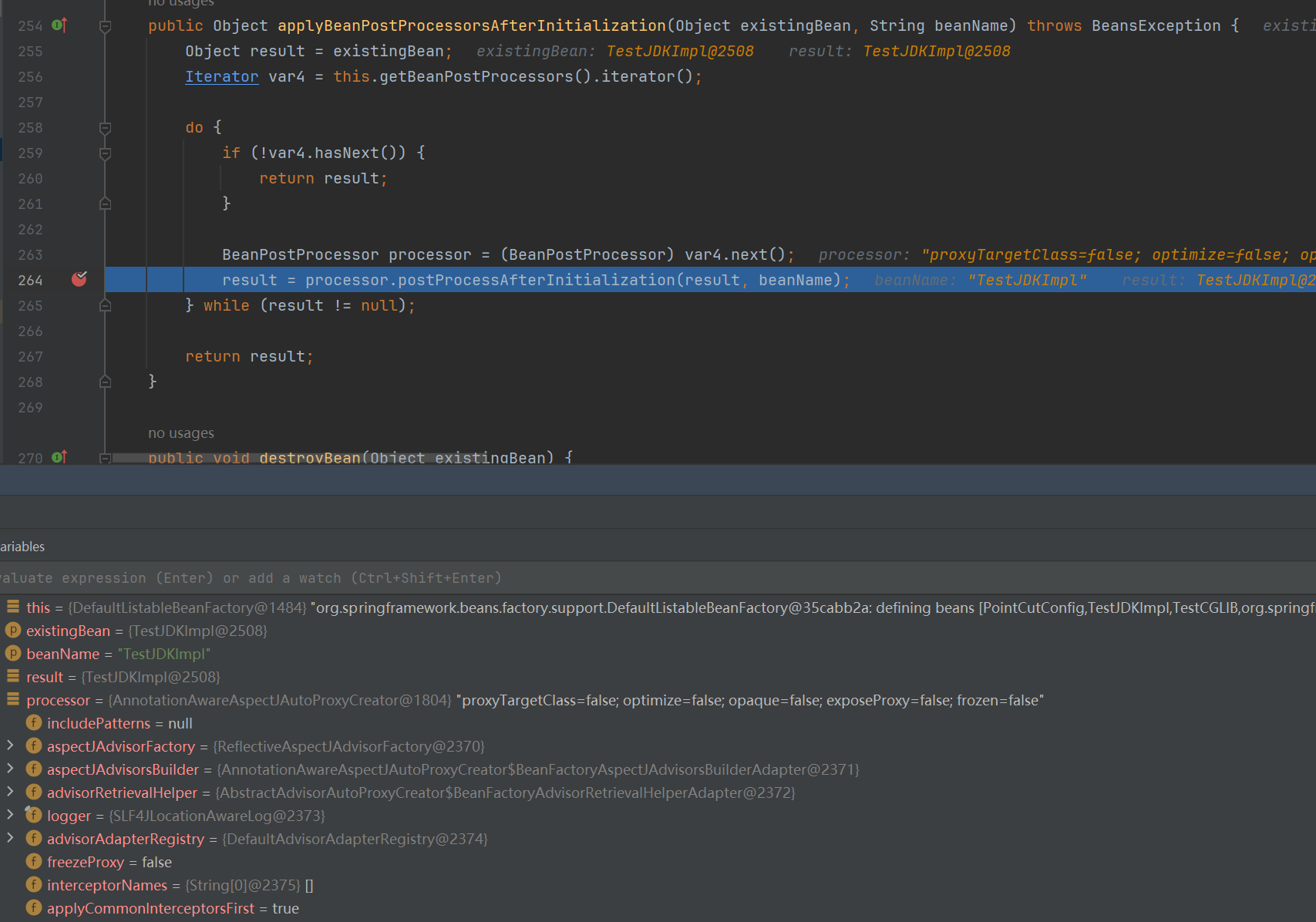Click the override gutter icon on line 254
1316x922 pixels.
(x=59, y=25)
